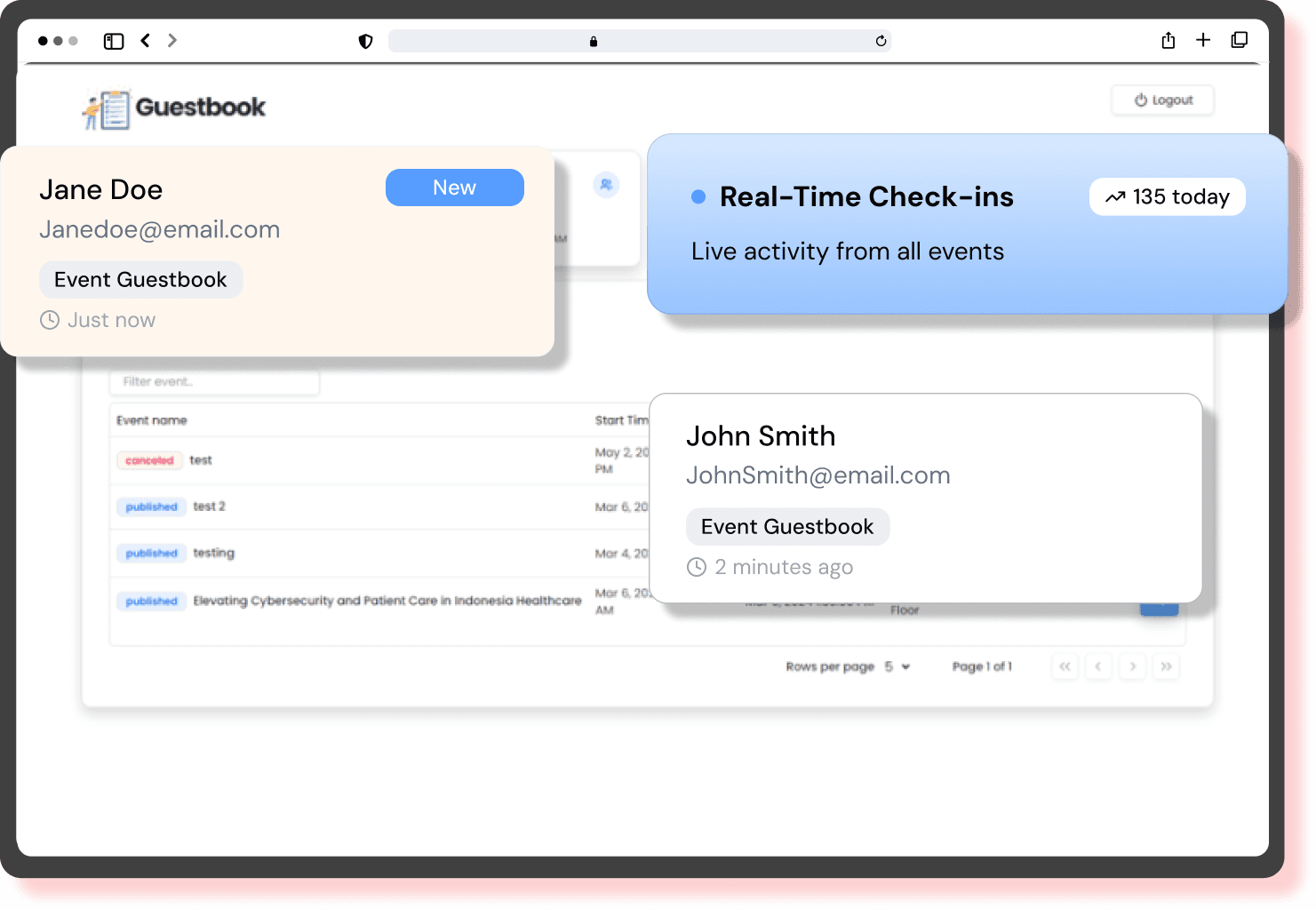This screenshot has height=910, width=1316.
Task: Click the power icon inside the Logout button
Action: click(1140, 100)
